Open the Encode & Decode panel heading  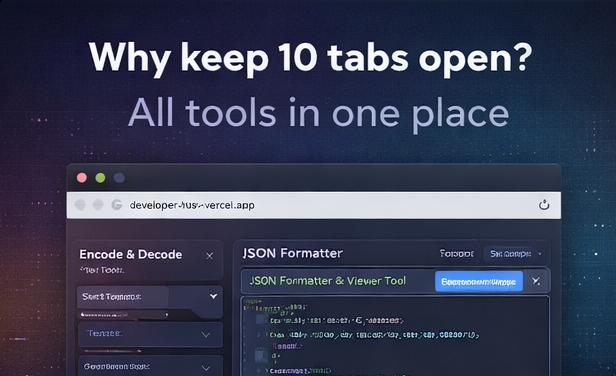130,255
